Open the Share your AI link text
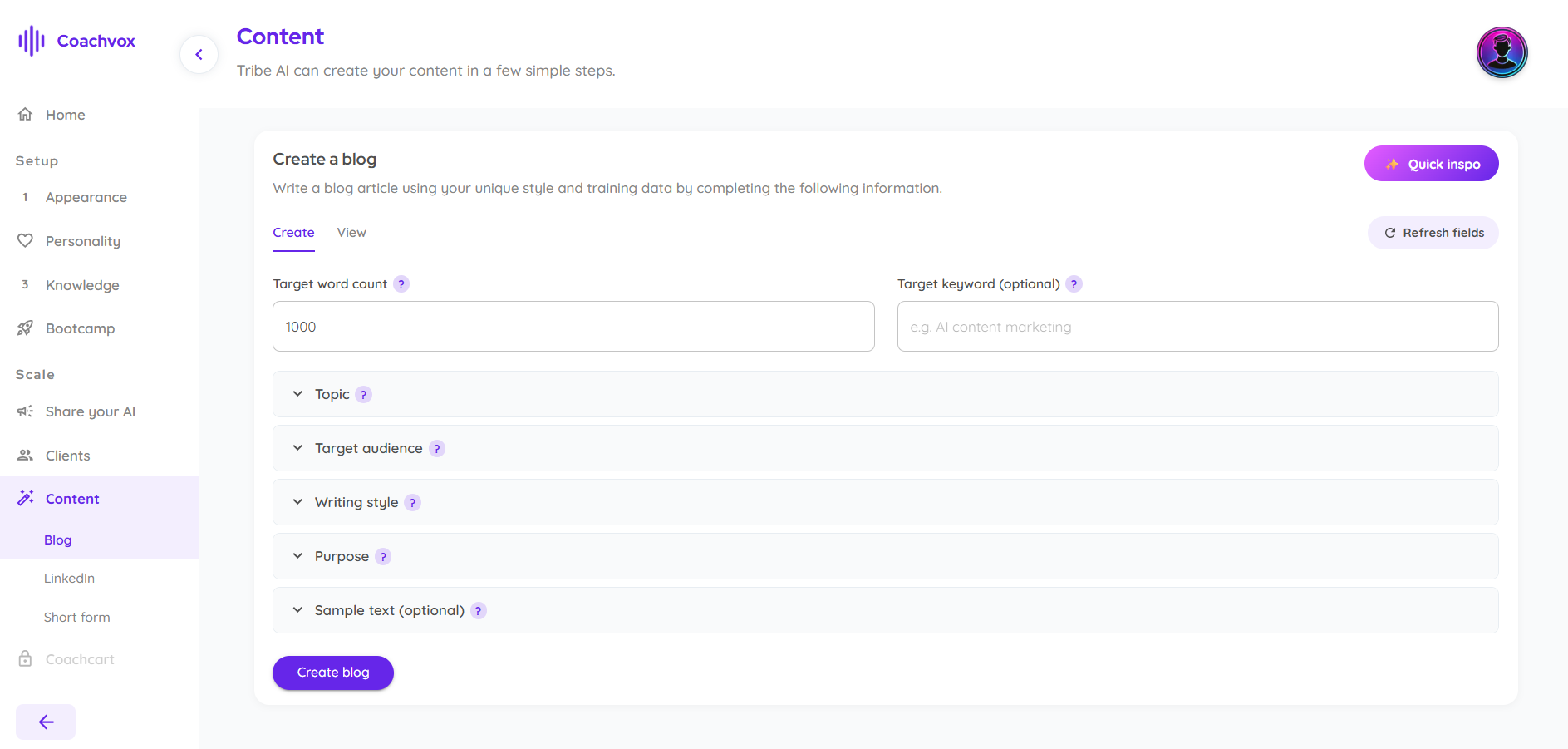This screenshot has height=749, width=1568. click(x=91, y=411)
